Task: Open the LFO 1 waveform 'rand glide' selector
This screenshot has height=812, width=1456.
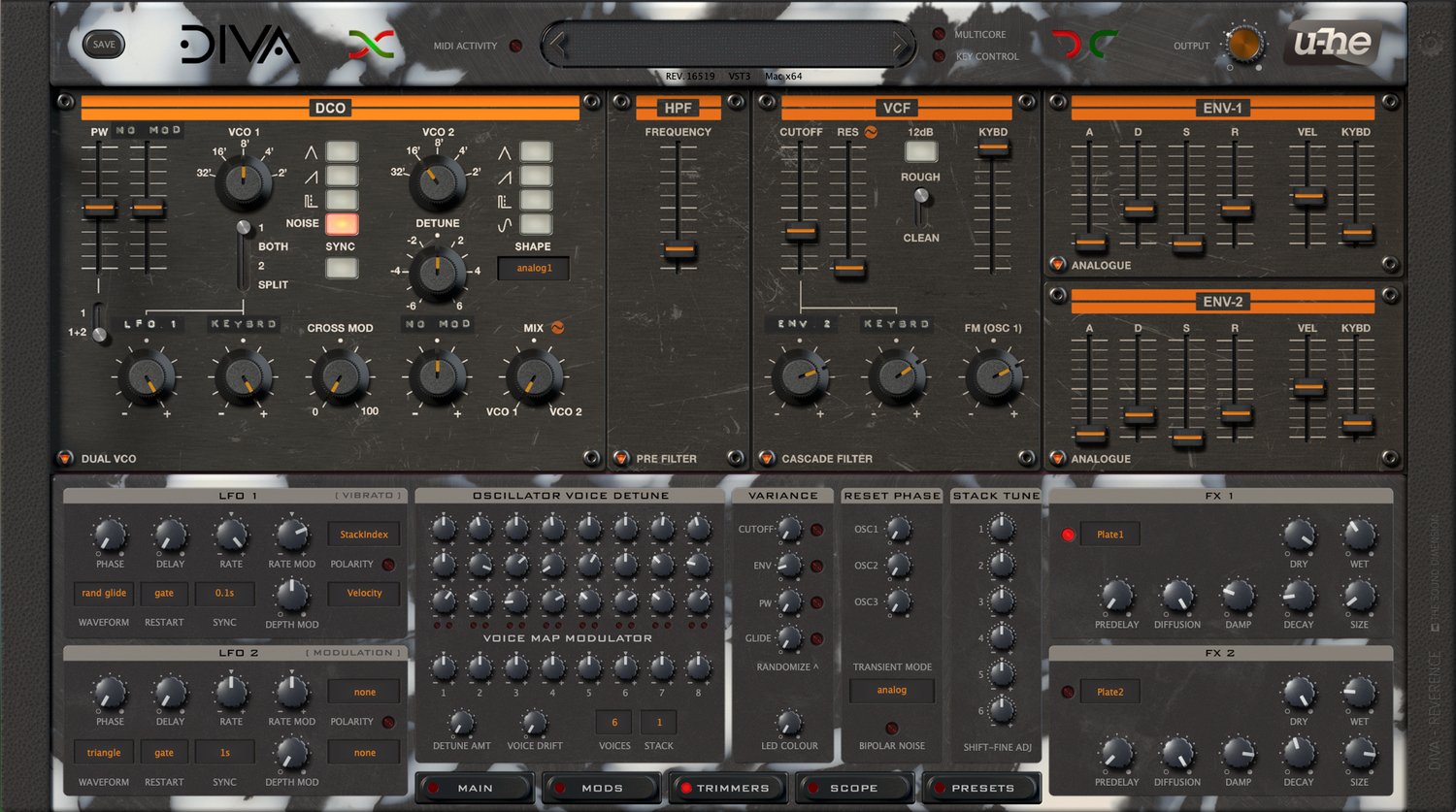Action: (104, 593)
